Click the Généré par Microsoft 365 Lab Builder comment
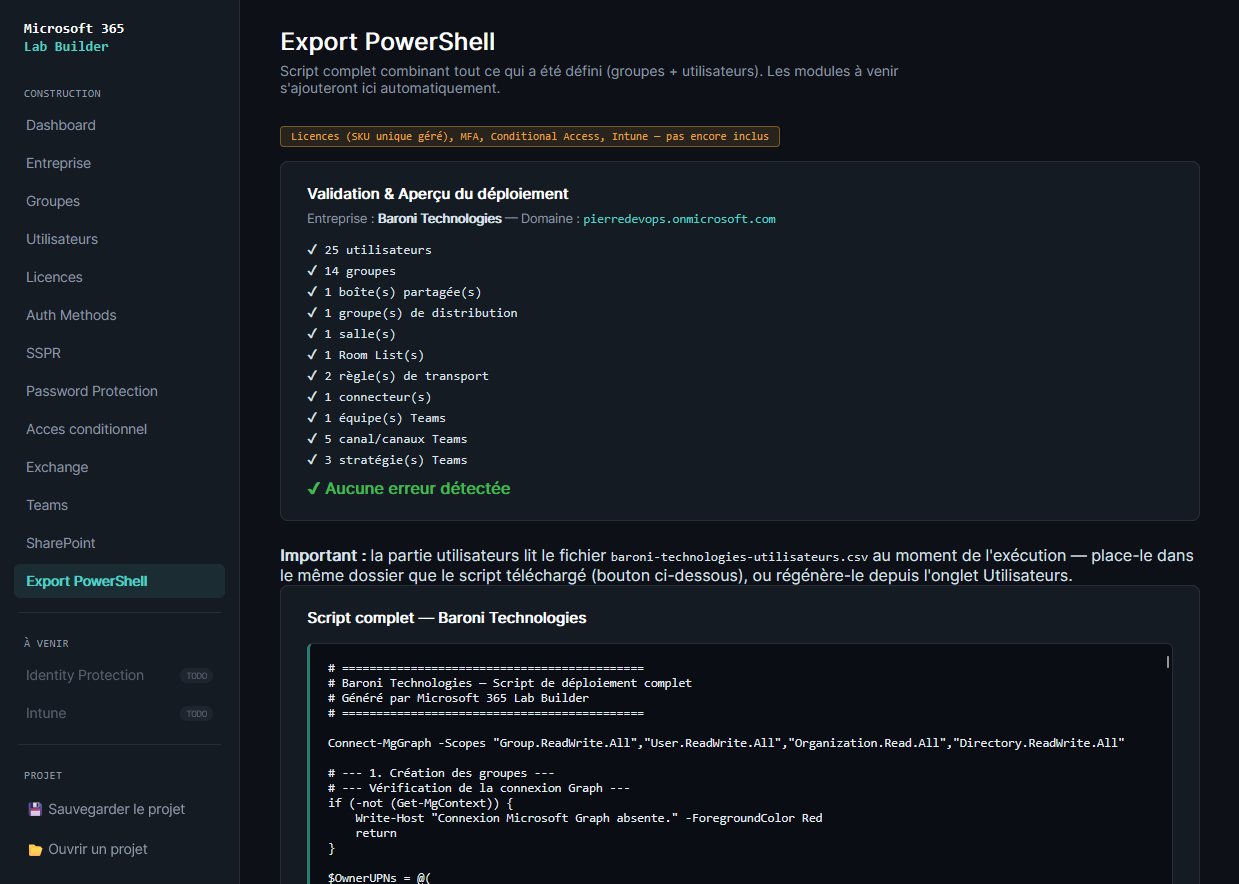Image resolution: width=1239 pixels, height=884 pixels. [x=458, y=698]
